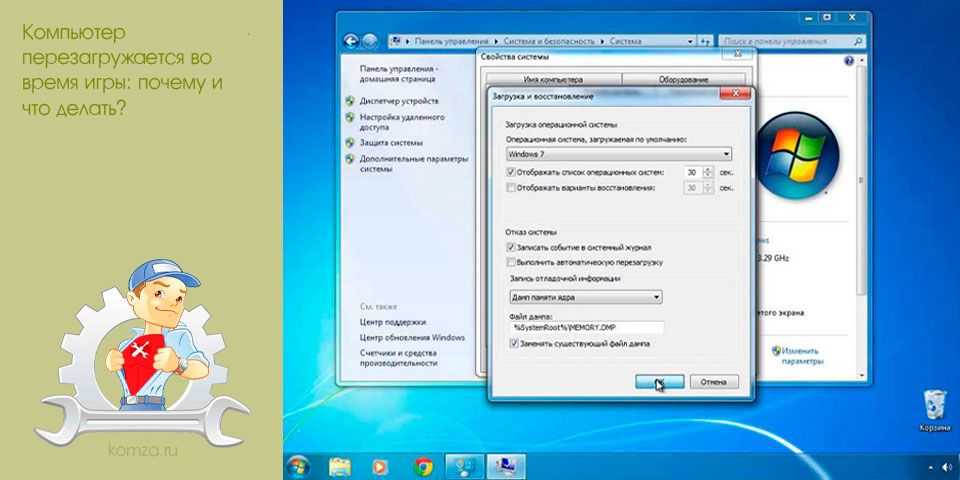Click shield icon beside Advanced system settings
Image resolution: width=960 pixels, height=480 pixels.
pos(350,159)
